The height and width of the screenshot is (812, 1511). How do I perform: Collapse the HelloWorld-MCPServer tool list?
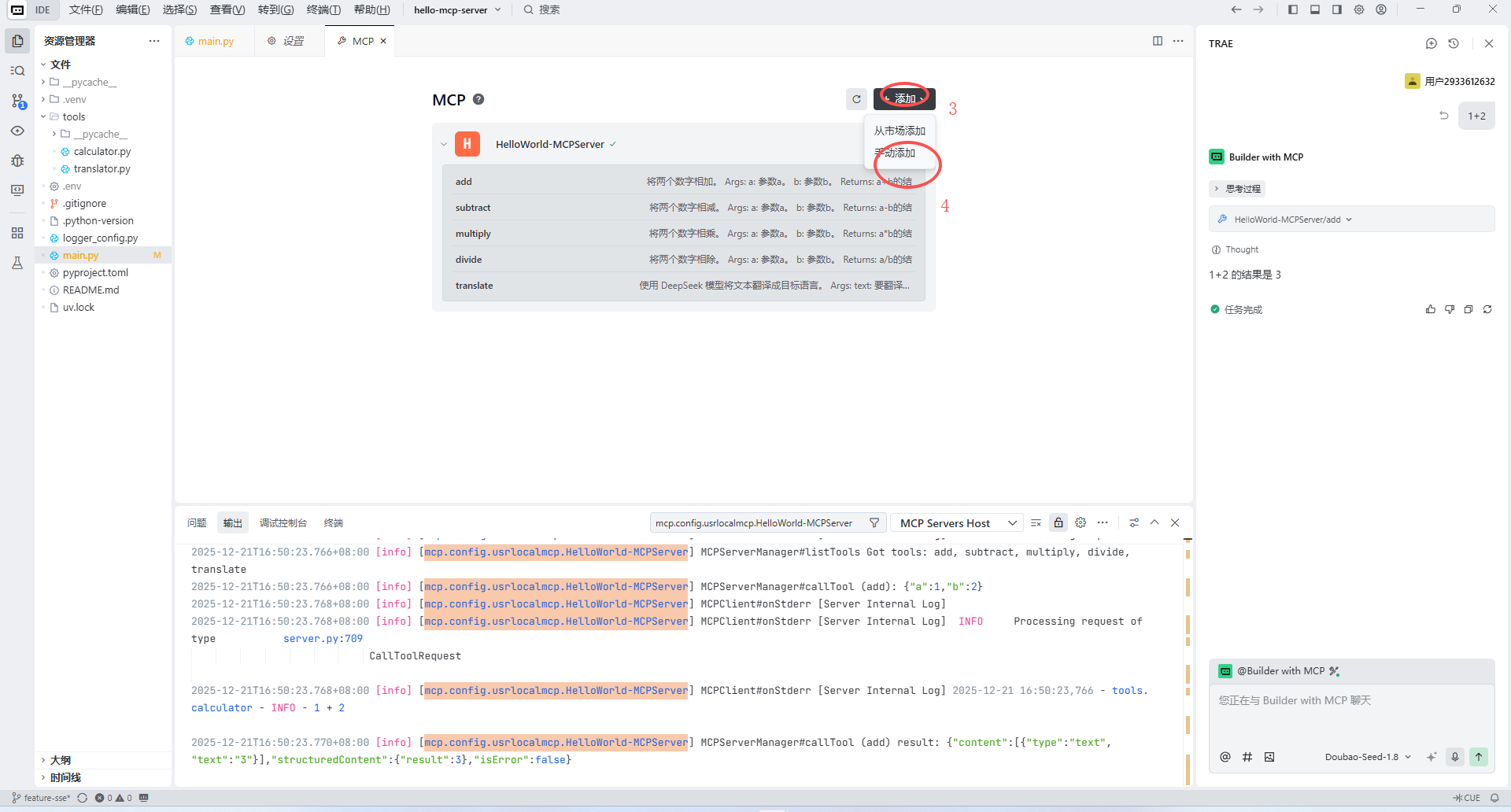[444, 145]
